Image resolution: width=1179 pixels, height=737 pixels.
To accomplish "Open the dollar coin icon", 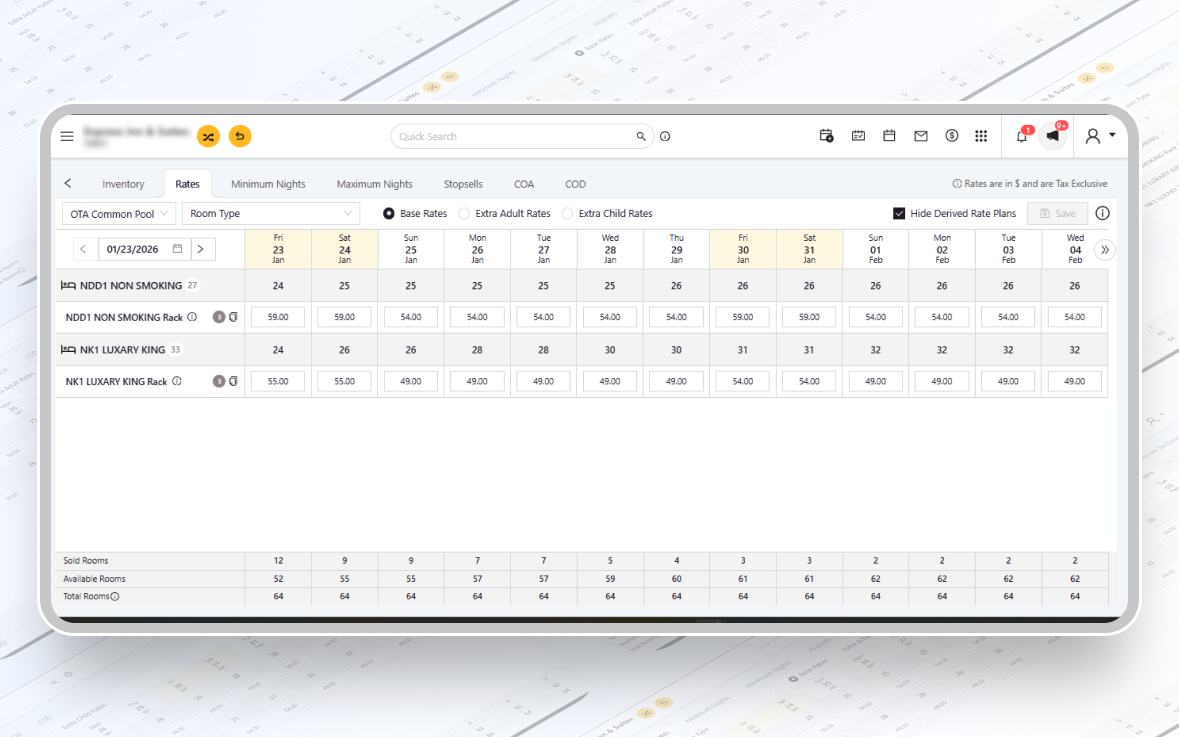I will (952, 135).
